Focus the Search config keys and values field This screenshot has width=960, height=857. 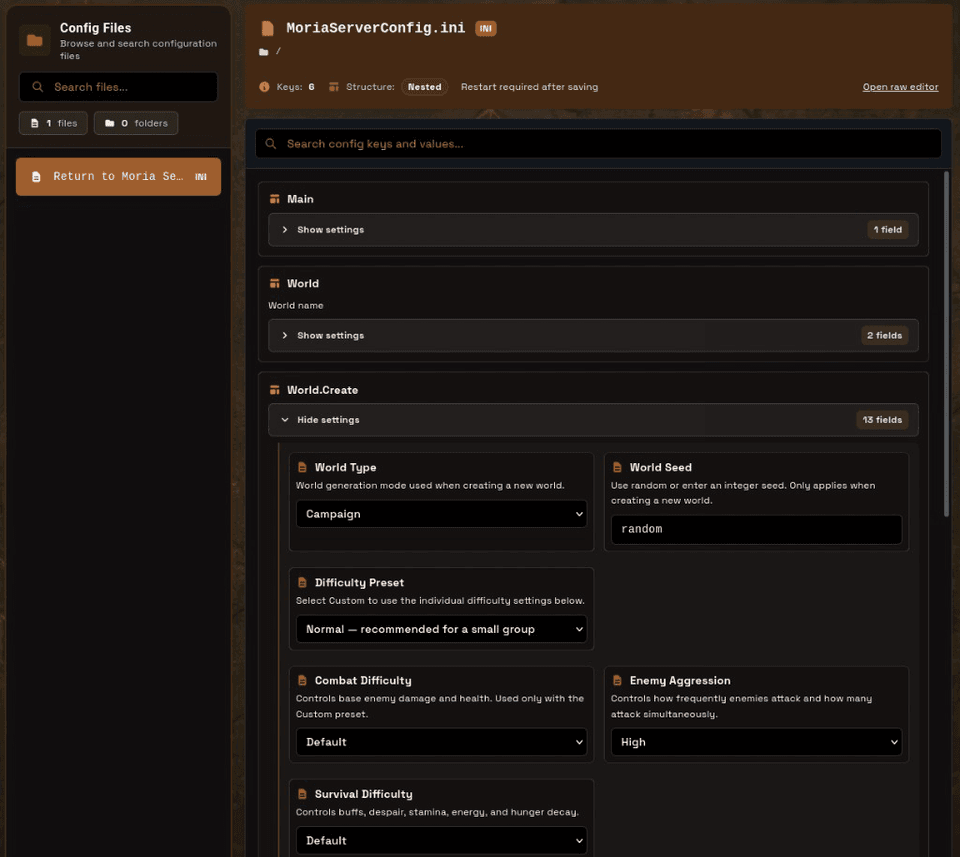coord(598,144)
